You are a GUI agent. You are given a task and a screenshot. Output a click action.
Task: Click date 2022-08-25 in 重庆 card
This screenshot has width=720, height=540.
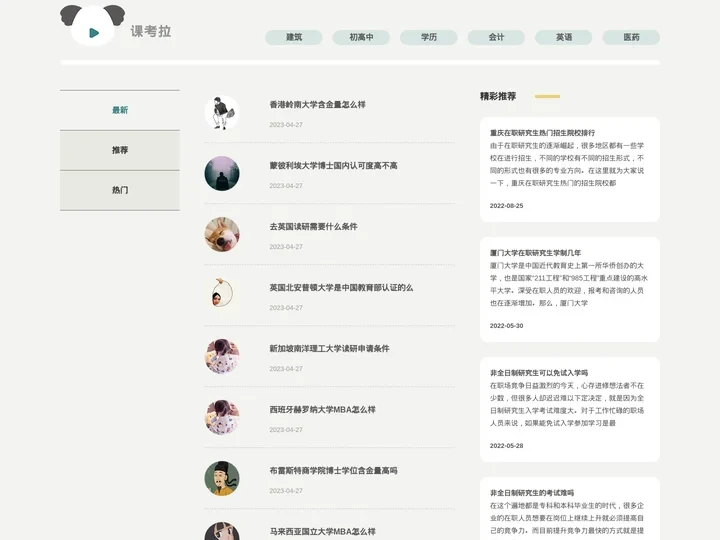pyautogui.click(x=506, y=206)
